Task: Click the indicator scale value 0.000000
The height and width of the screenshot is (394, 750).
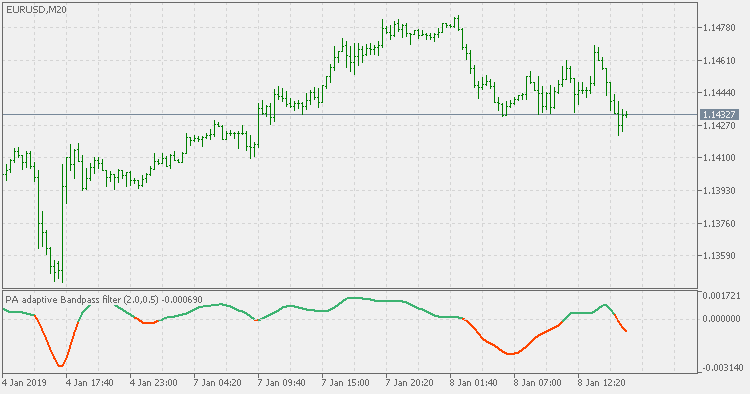Action: pos(721,318)
